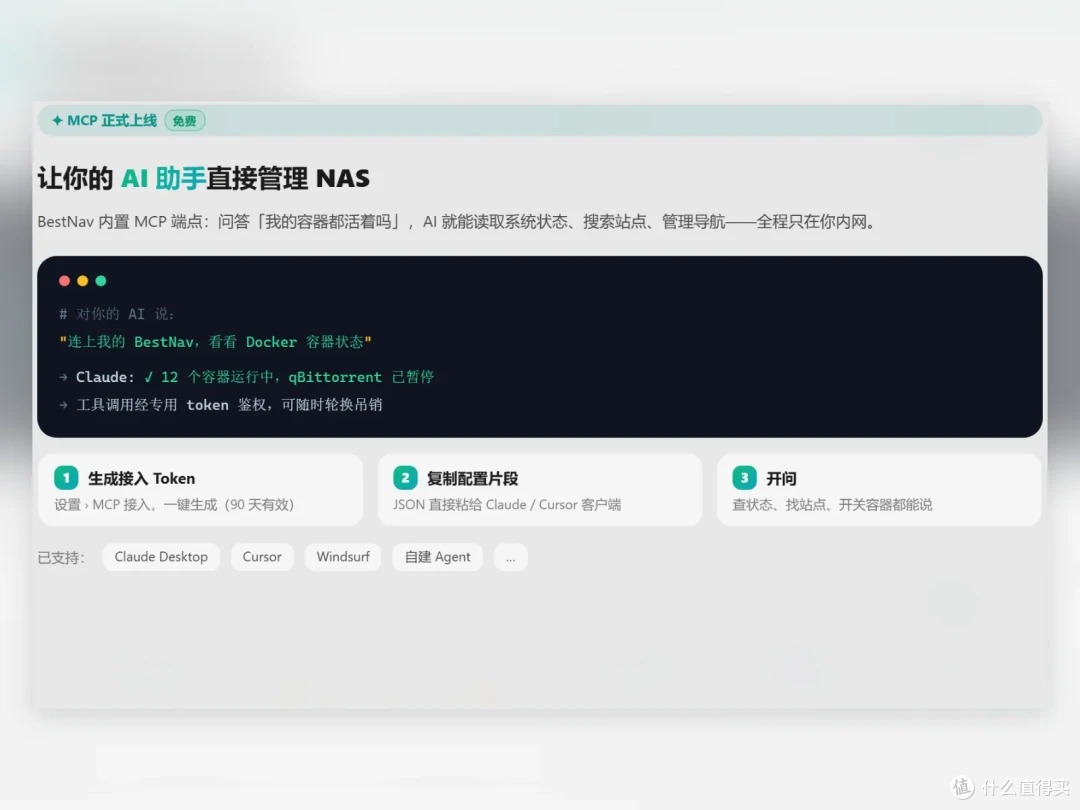Screen dimensions: 1080x810
Task: Click the sparkle icon before MCP 正式上线
Action: (x=57, y=121)
